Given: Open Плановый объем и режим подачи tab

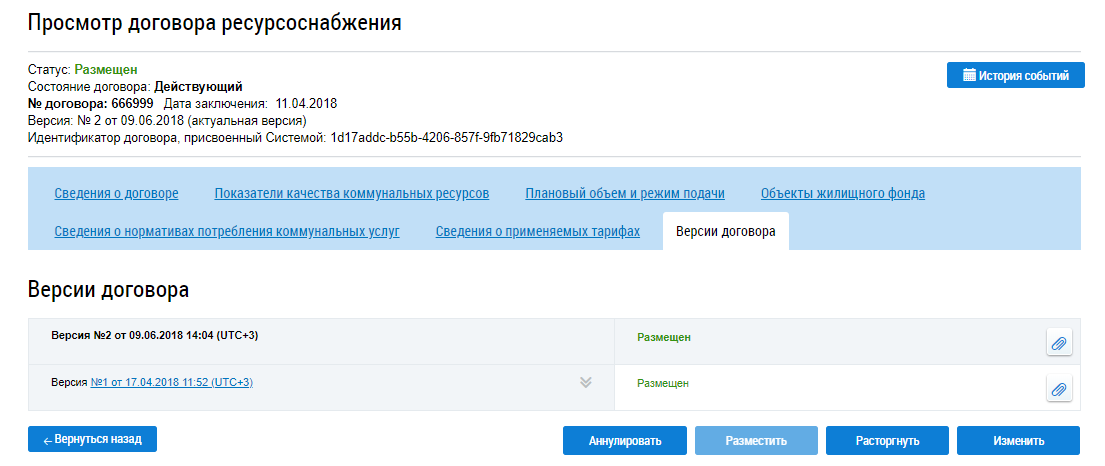Looking at the screenshot, I should pyautogui.click(x=625, y=193).
